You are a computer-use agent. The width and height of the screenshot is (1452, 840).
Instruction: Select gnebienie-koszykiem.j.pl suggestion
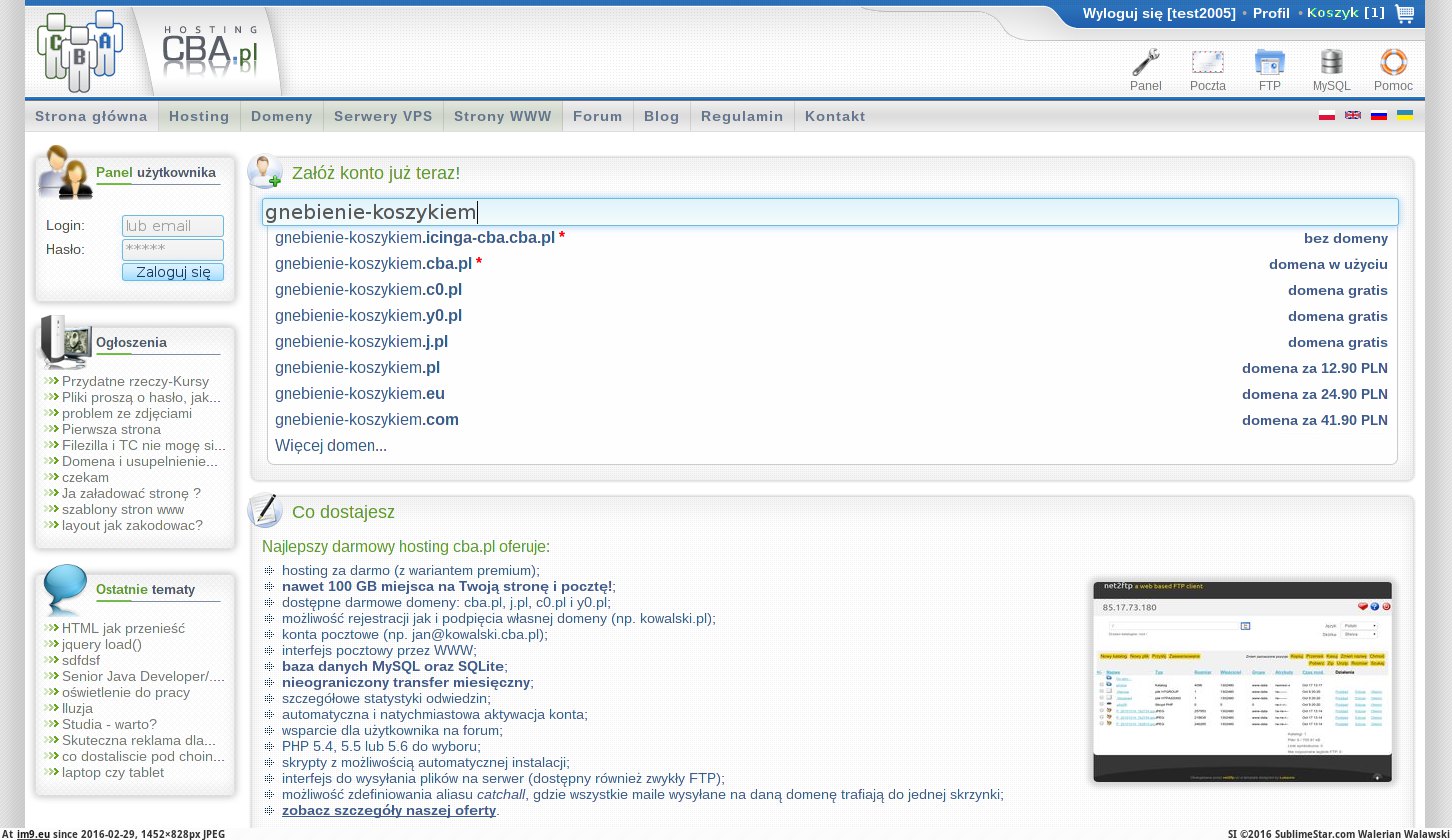click(x=831, y=342)
